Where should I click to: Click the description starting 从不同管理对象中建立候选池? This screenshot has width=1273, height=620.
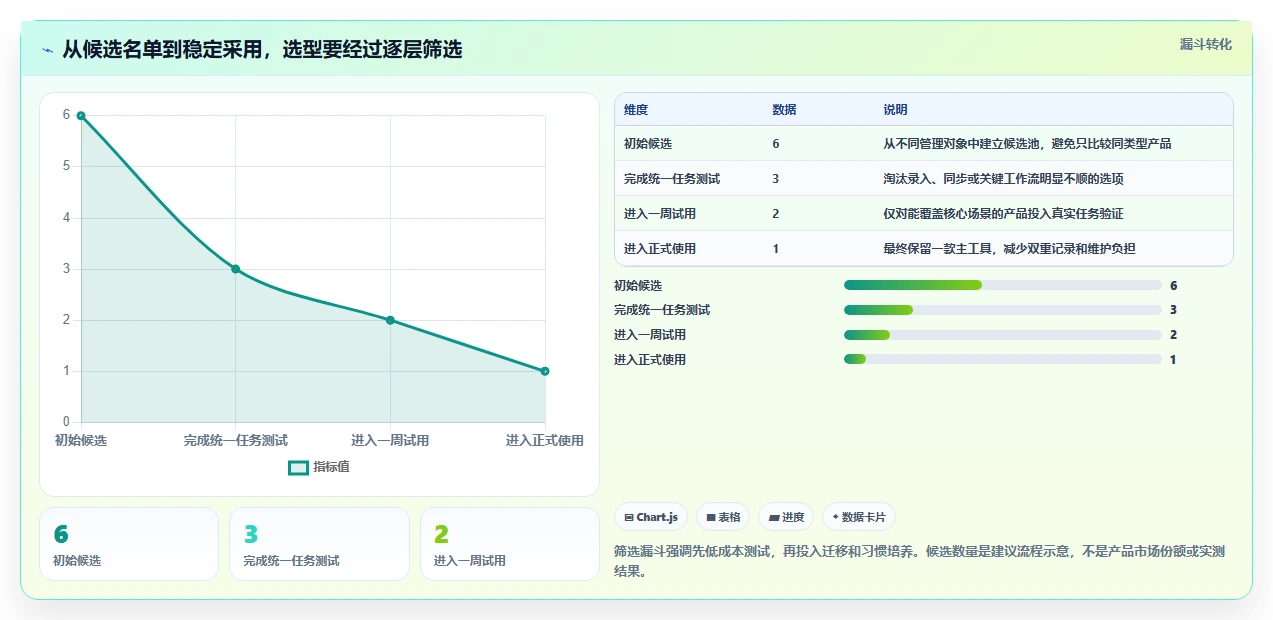click(x=1027, y=144)
